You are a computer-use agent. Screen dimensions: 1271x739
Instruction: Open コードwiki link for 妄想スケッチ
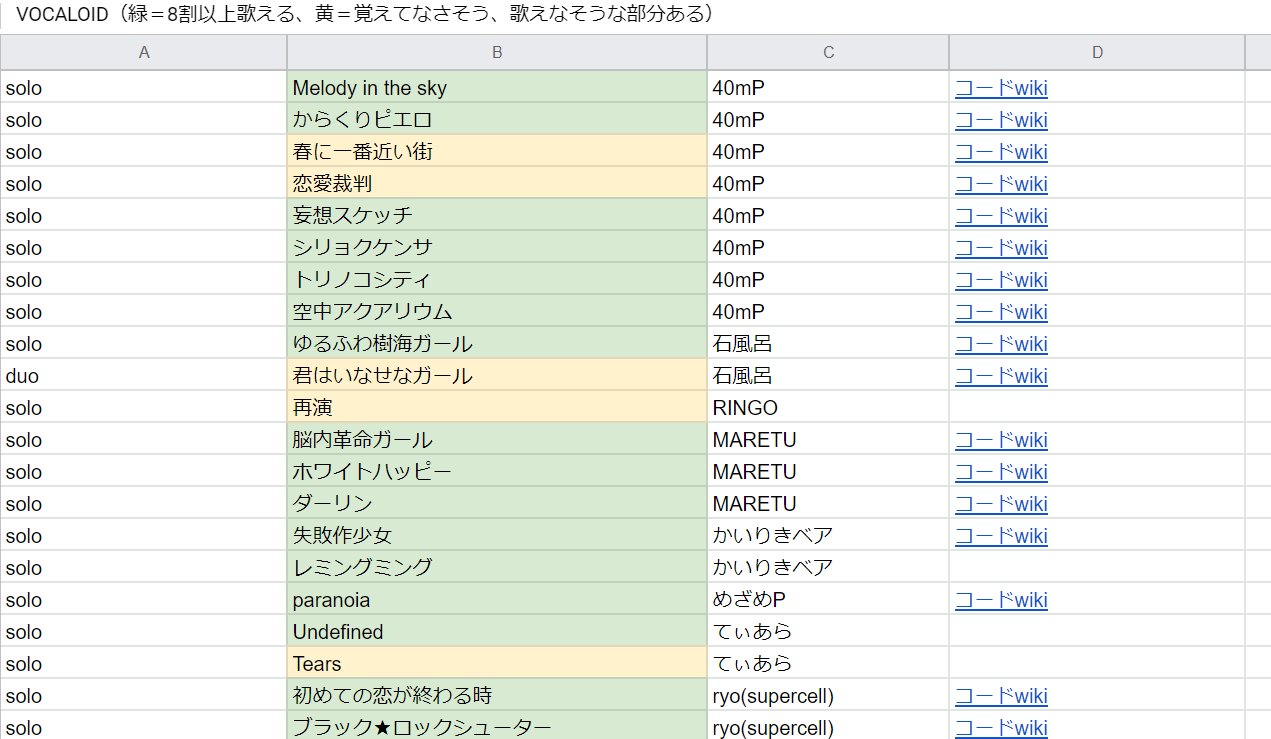point(1001,216)
